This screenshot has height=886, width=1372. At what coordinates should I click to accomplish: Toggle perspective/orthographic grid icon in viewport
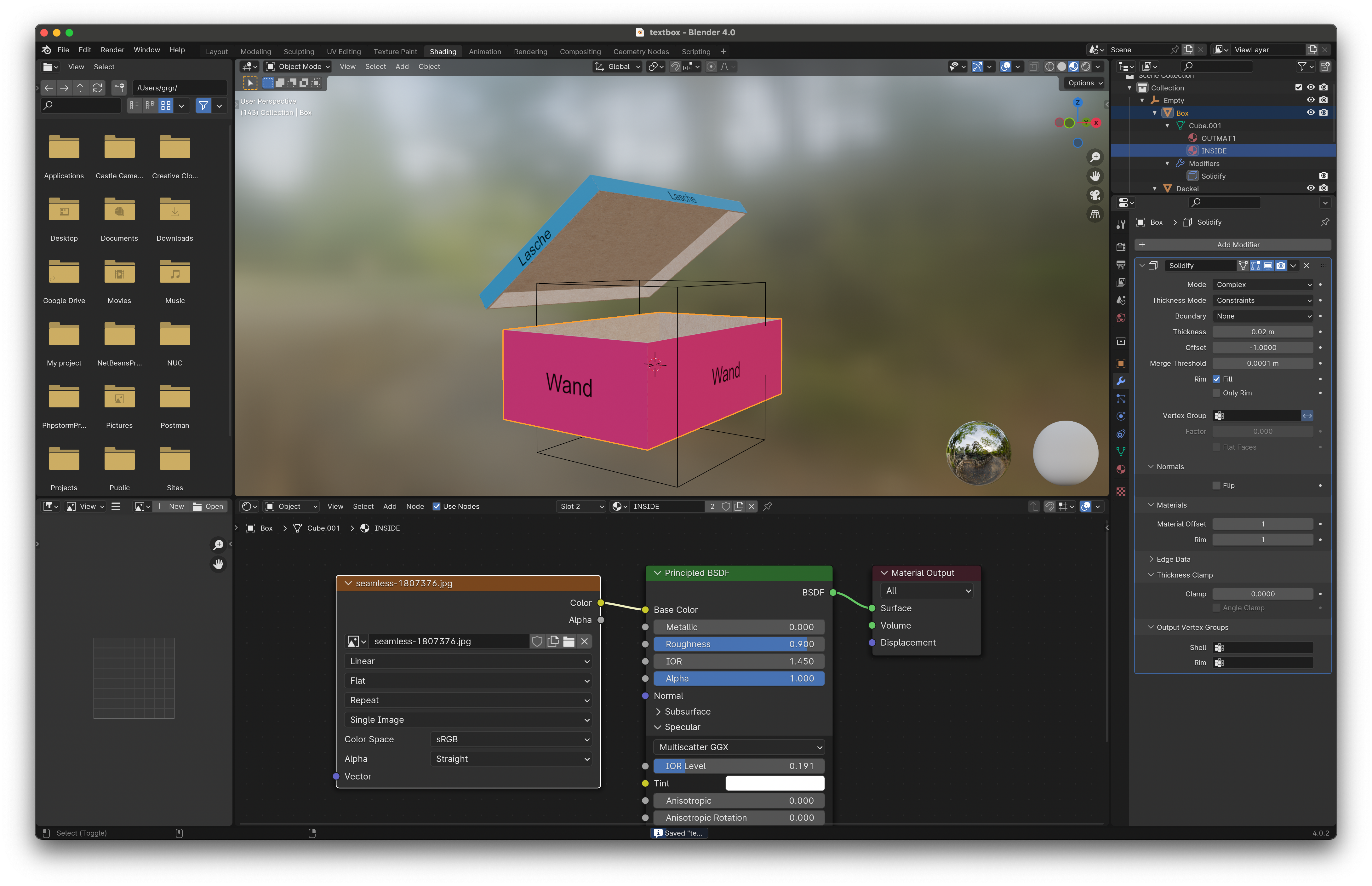pyautogui.click(x=1095, y=214)
